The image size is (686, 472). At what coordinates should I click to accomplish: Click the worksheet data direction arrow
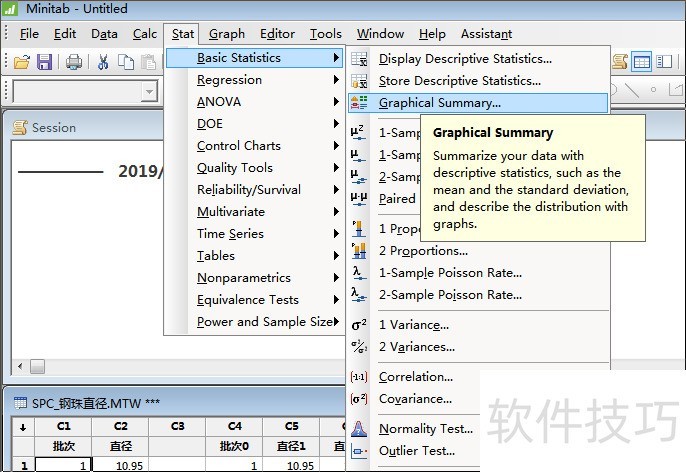[x=23, y=427]
